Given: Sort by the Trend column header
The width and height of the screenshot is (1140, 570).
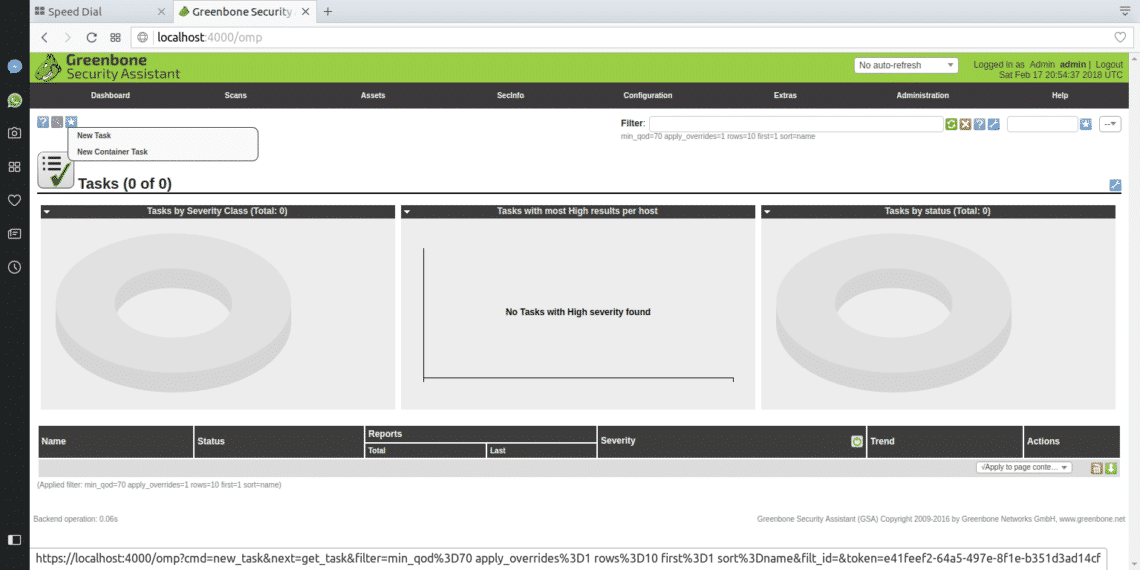Looking at the screenshot, I should click(882, 441).
